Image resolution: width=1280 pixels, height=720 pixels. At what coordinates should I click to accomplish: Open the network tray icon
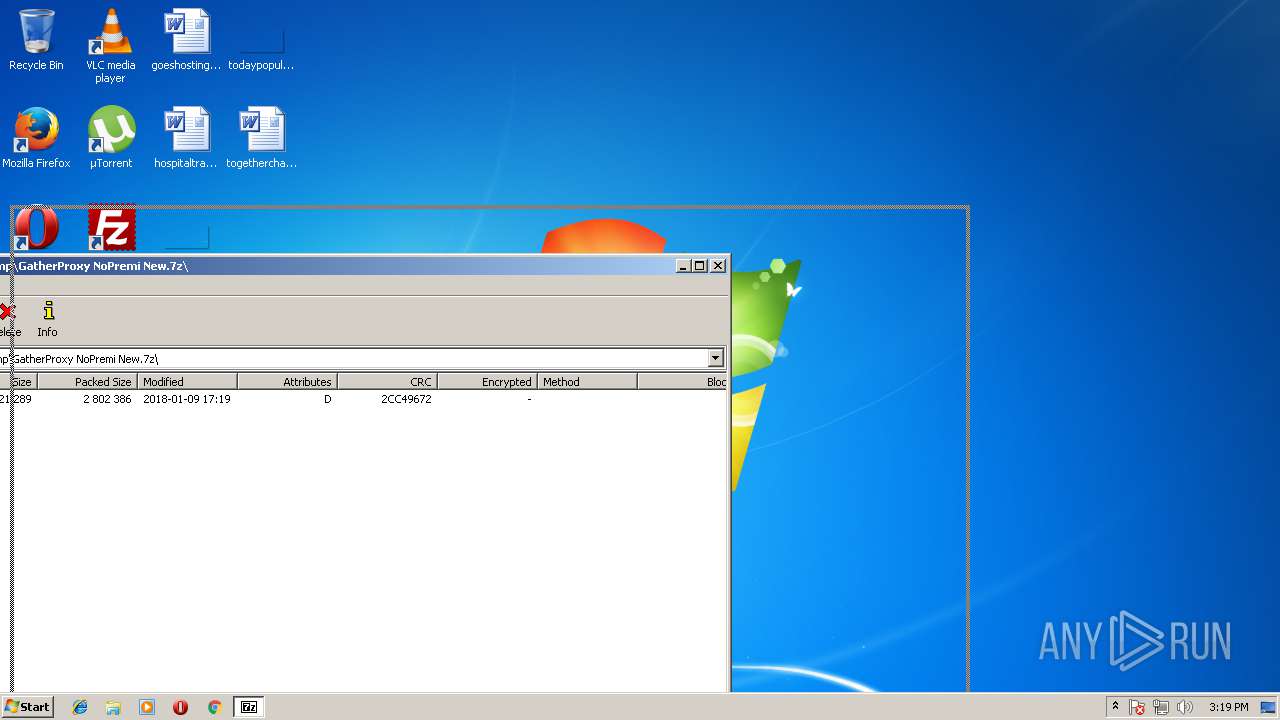tap(1161, 707)
